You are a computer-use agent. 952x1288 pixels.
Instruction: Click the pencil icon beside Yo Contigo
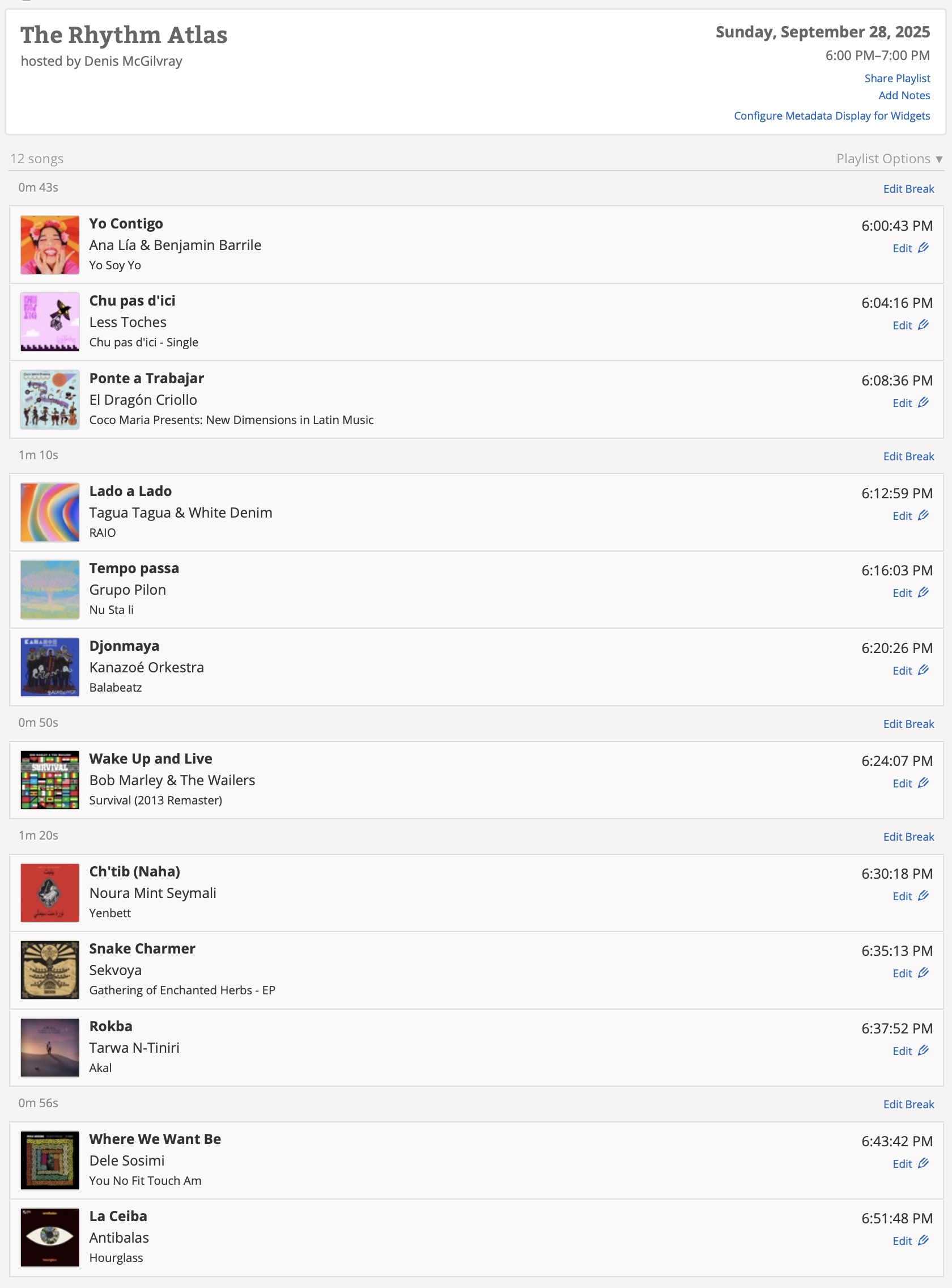(923, 248)
